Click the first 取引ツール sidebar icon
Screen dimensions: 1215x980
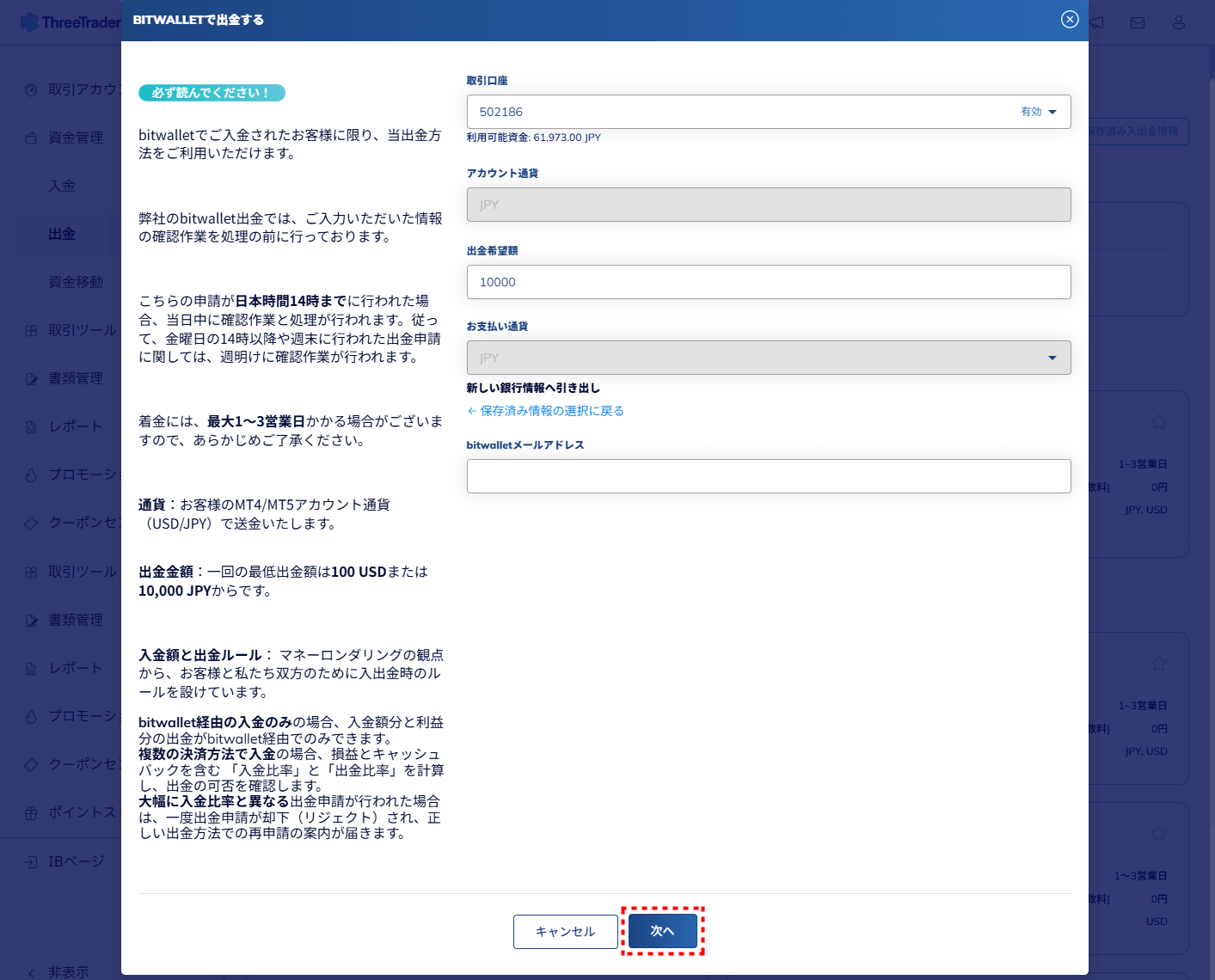click(31, 330)
